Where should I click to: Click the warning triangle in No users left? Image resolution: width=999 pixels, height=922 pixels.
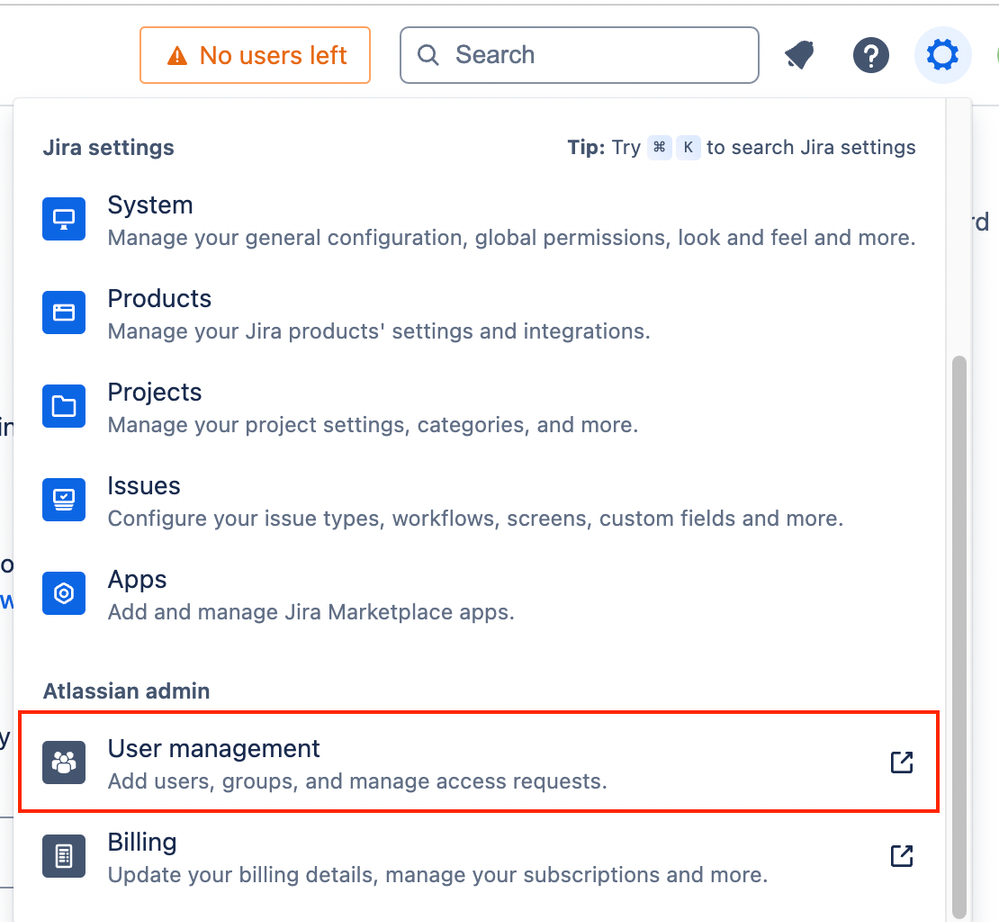(x=177, y=56)
